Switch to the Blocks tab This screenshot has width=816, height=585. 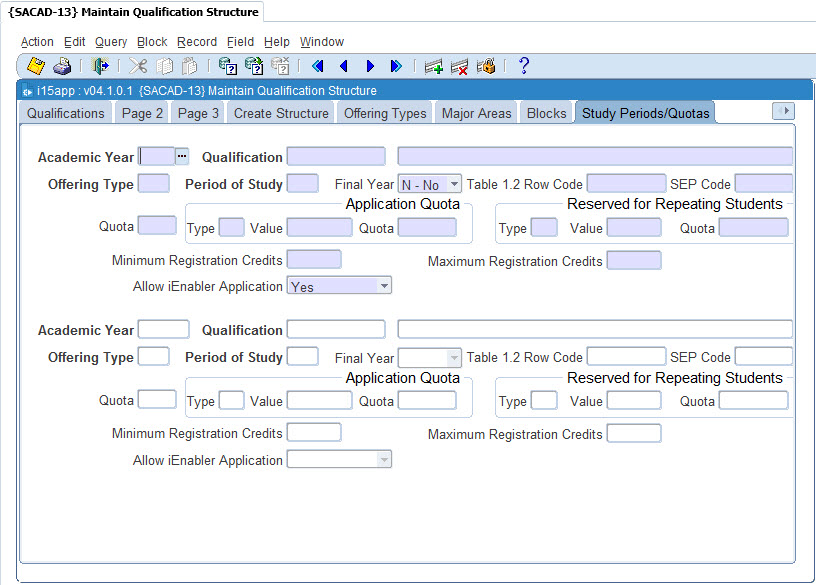coord(546,113)
